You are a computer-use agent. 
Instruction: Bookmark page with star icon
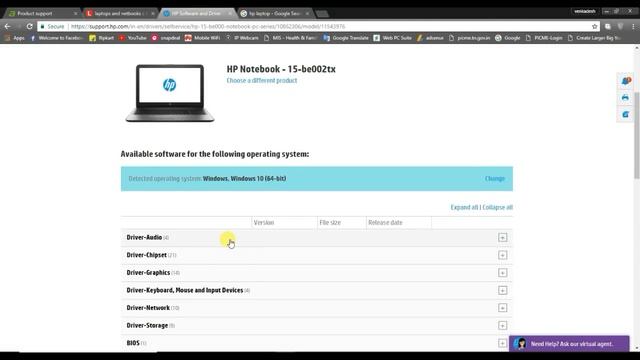pyautogui.click(x=594, y=27)
